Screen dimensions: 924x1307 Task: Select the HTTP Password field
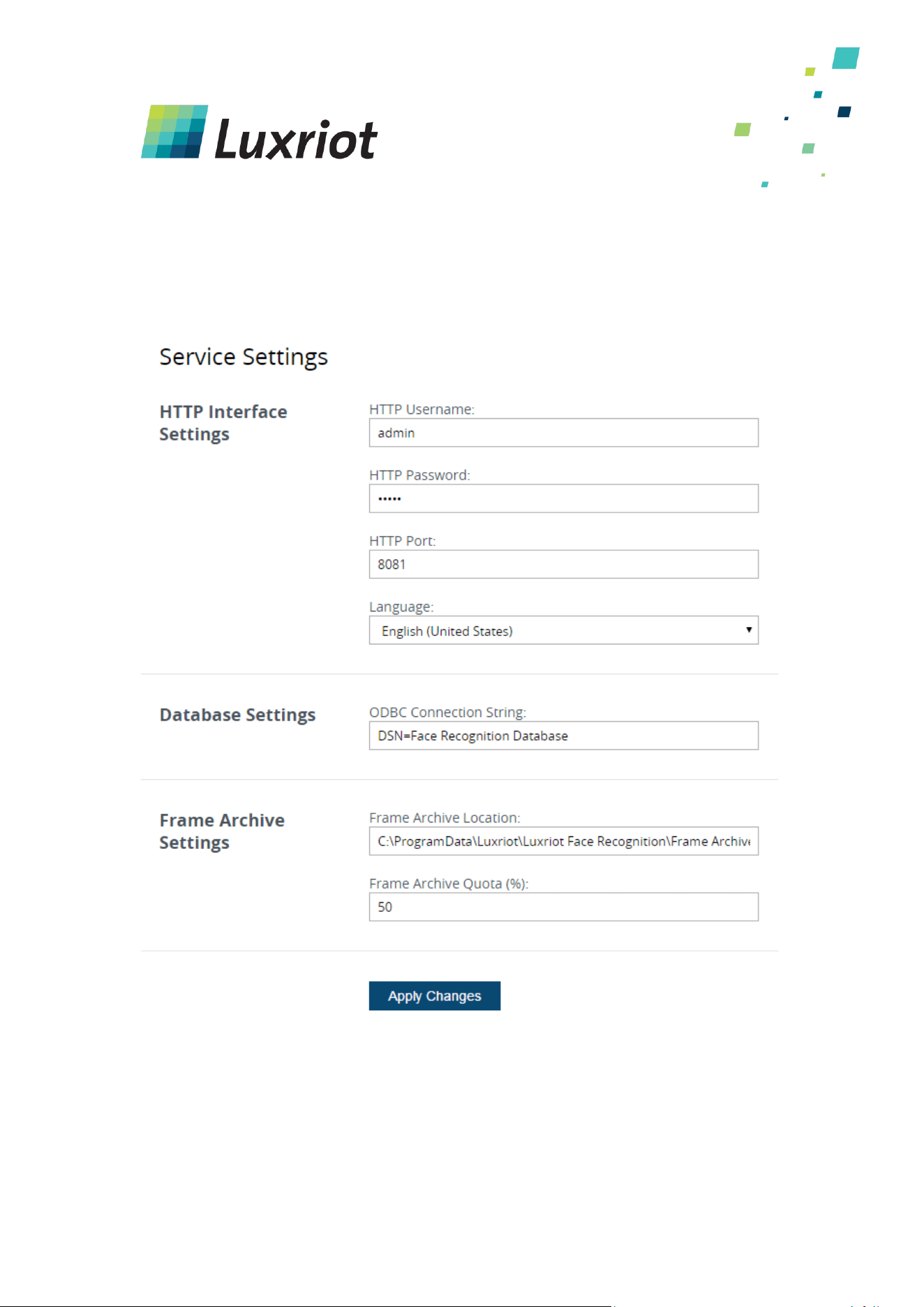click(563, 499)
